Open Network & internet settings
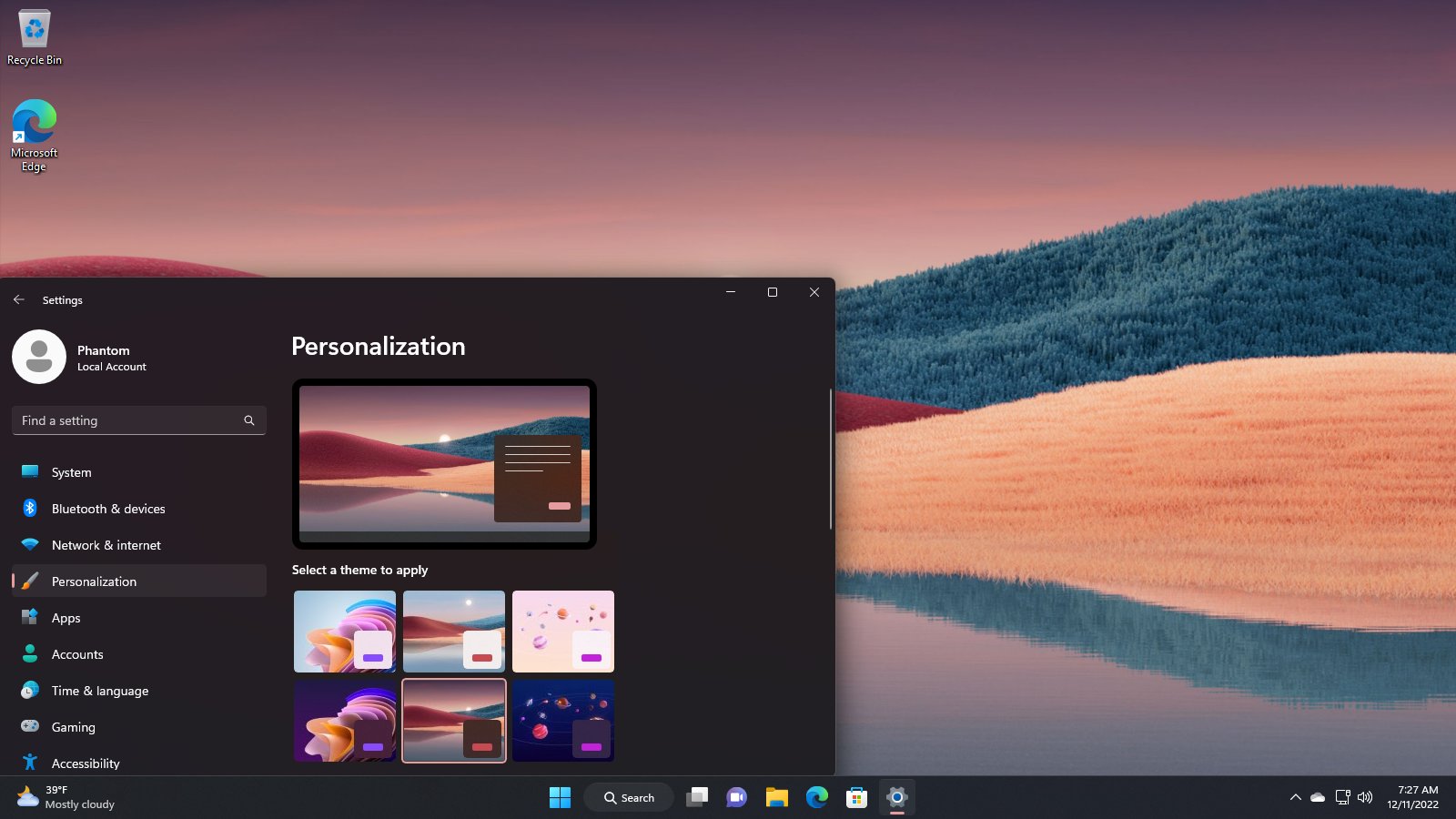 (106, 545)
